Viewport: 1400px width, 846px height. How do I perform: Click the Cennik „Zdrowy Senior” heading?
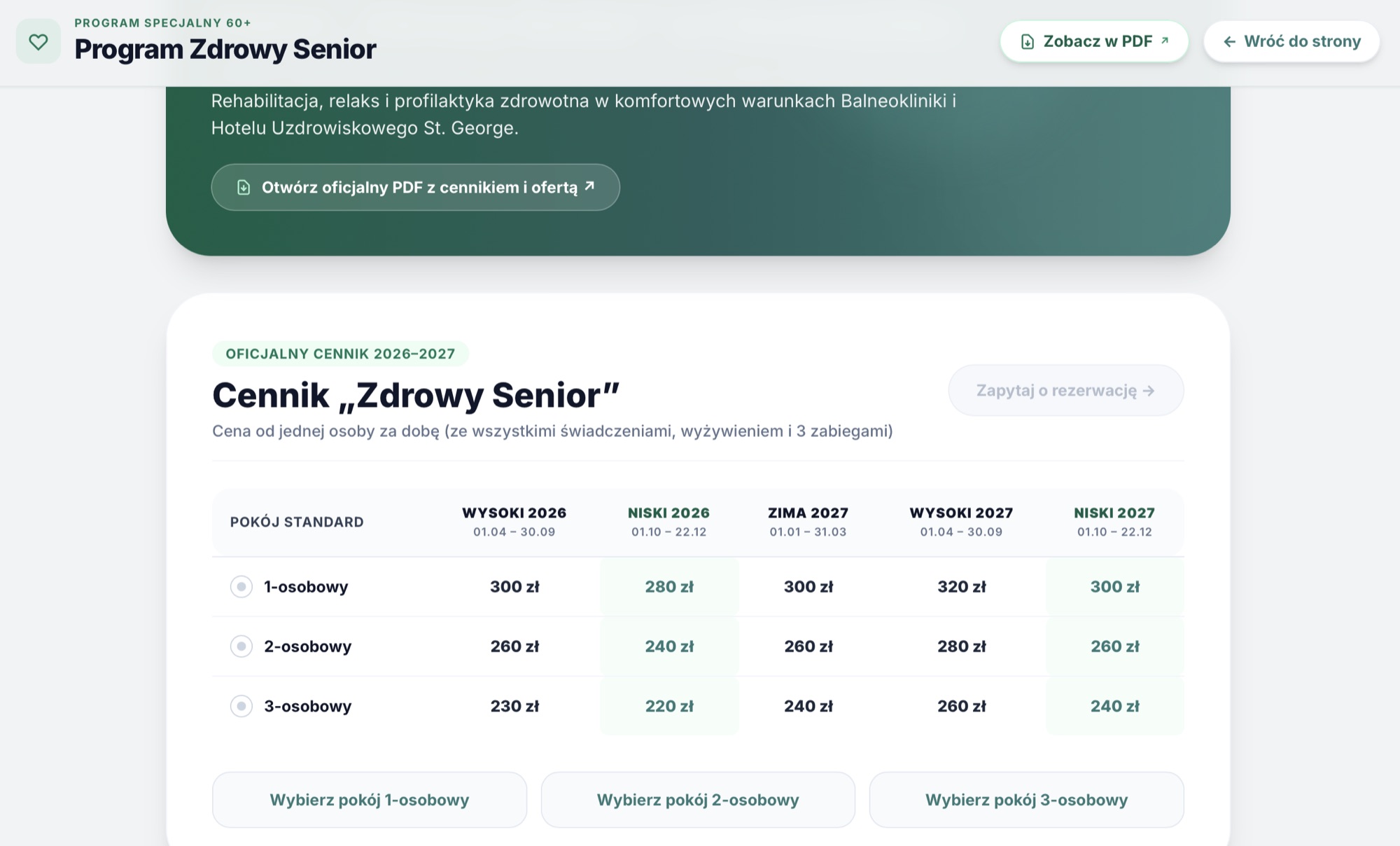click(416, 395)
